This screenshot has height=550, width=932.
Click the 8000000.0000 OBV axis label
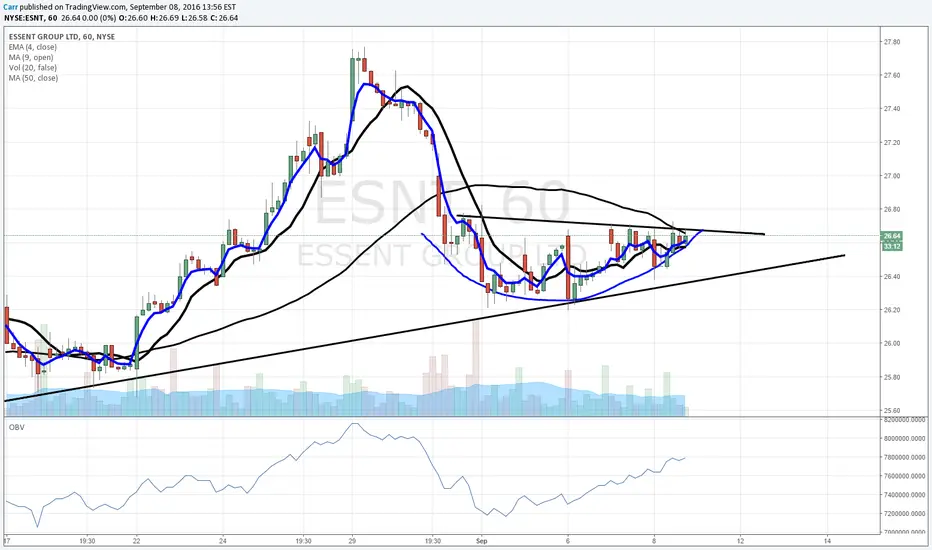[905, 439]
